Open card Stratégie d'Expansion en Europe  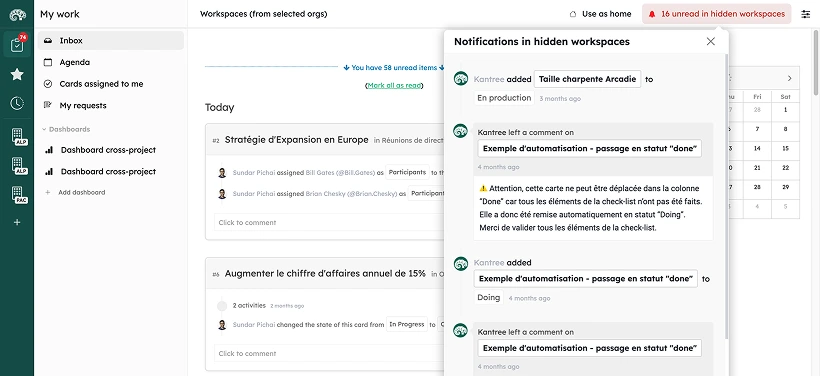(297, 140)
